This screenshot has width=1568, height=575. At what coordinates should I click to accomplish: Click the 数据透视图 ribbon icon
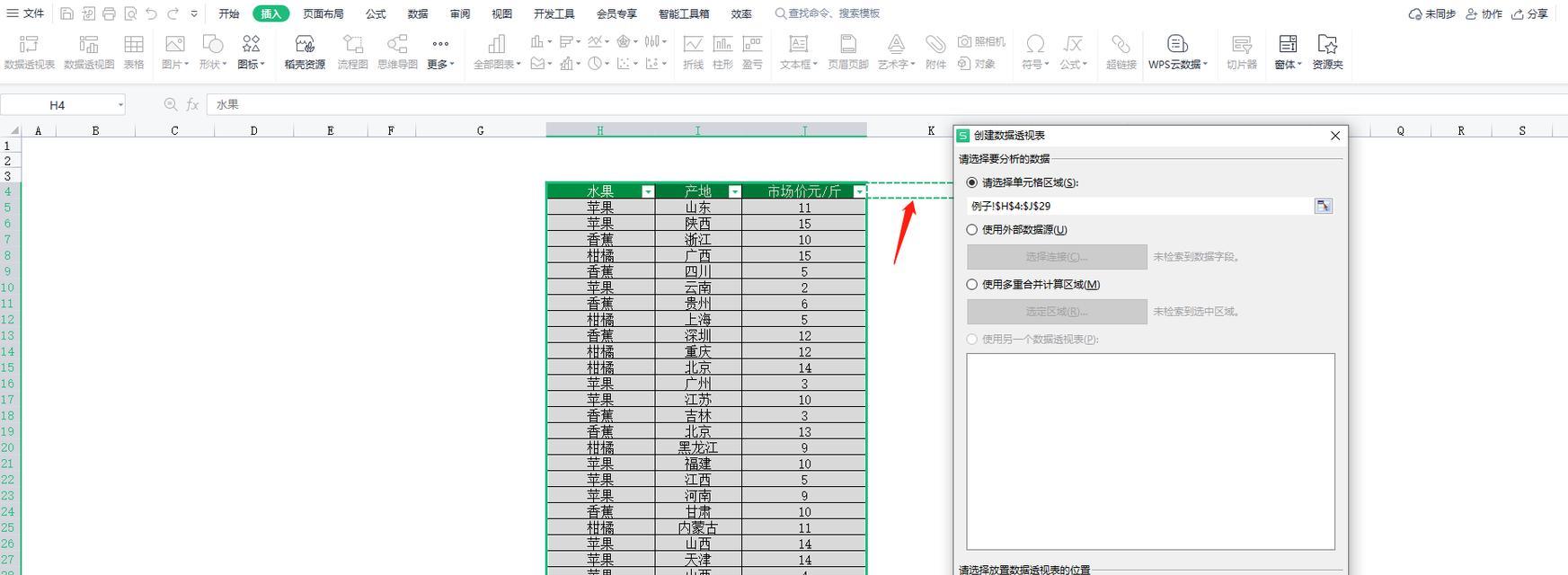point(89,52)
